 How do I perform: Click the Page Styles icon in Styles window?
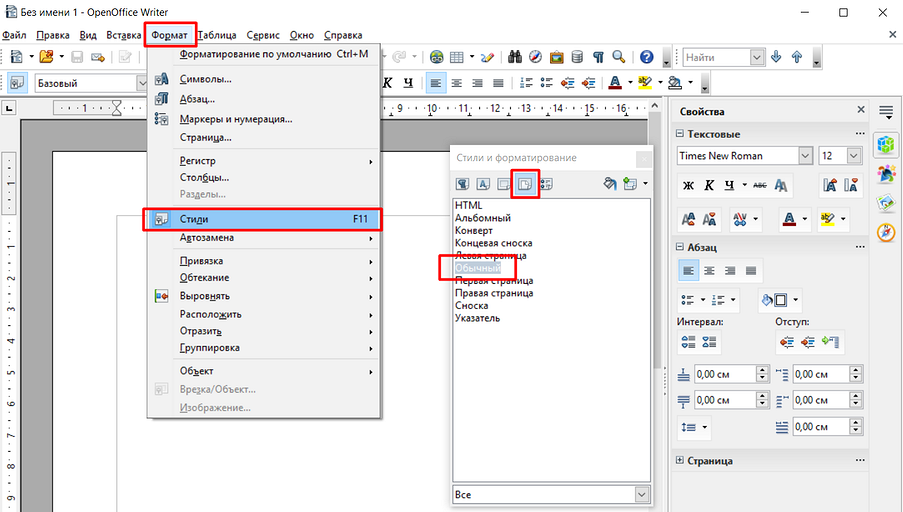click(525, 183)
